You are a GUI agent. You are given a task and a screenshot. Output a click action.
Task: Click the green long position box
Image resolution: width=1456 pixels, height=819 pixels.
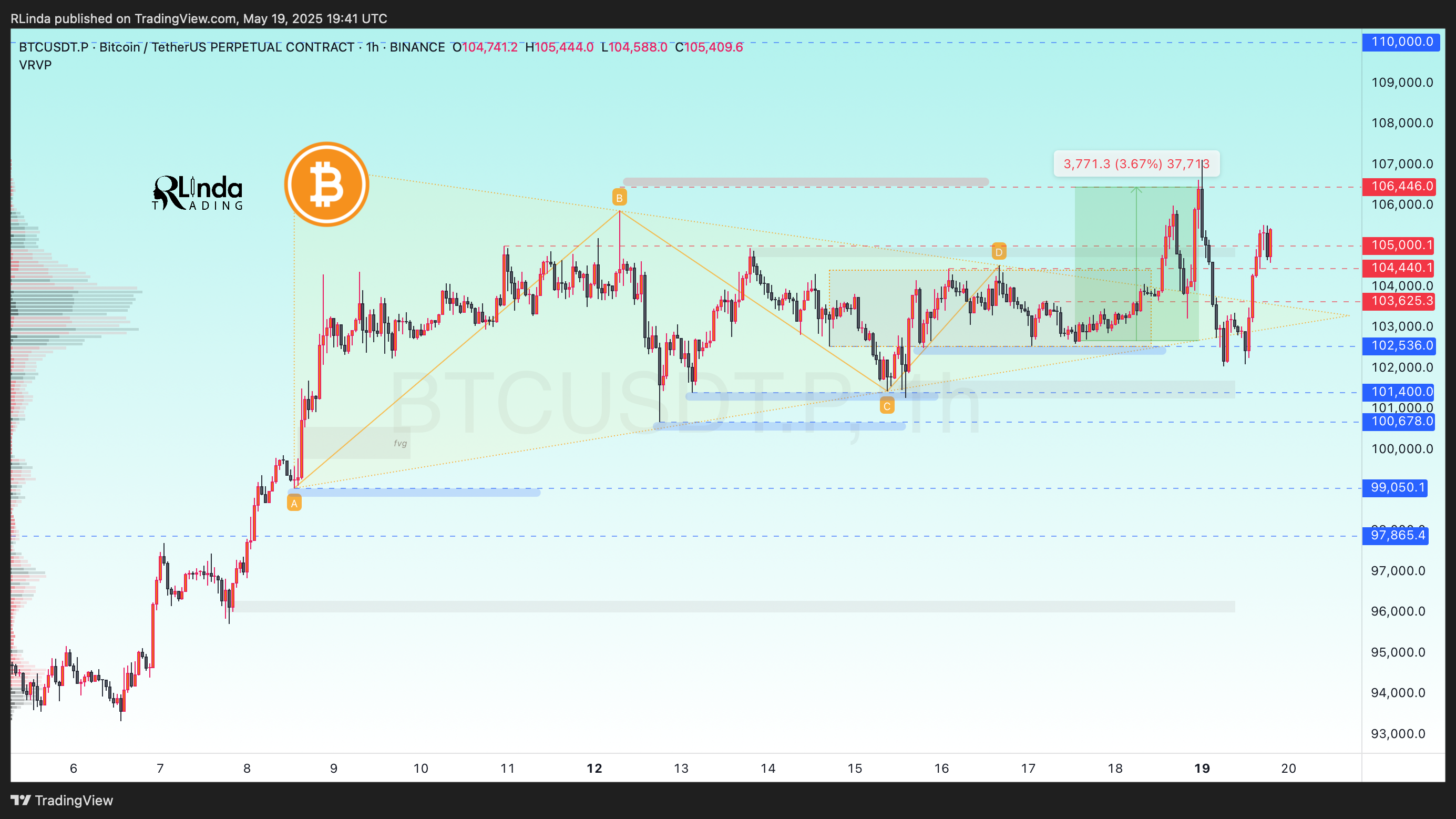1136,264
